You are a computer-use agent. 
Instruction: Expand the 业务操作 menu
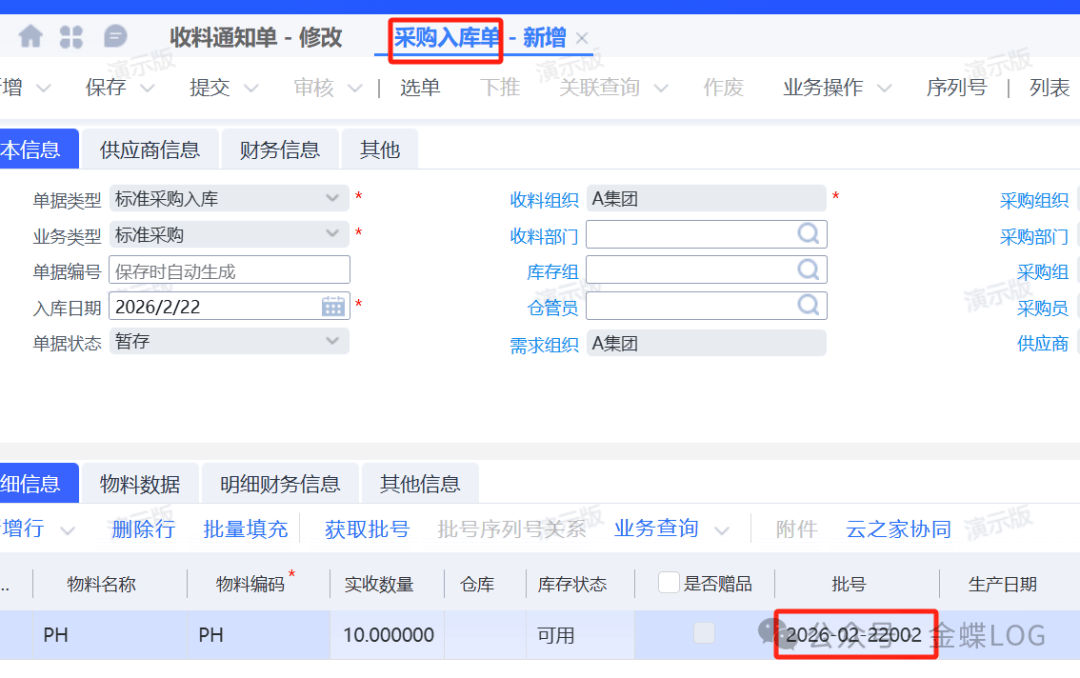(x=884, y=88)
